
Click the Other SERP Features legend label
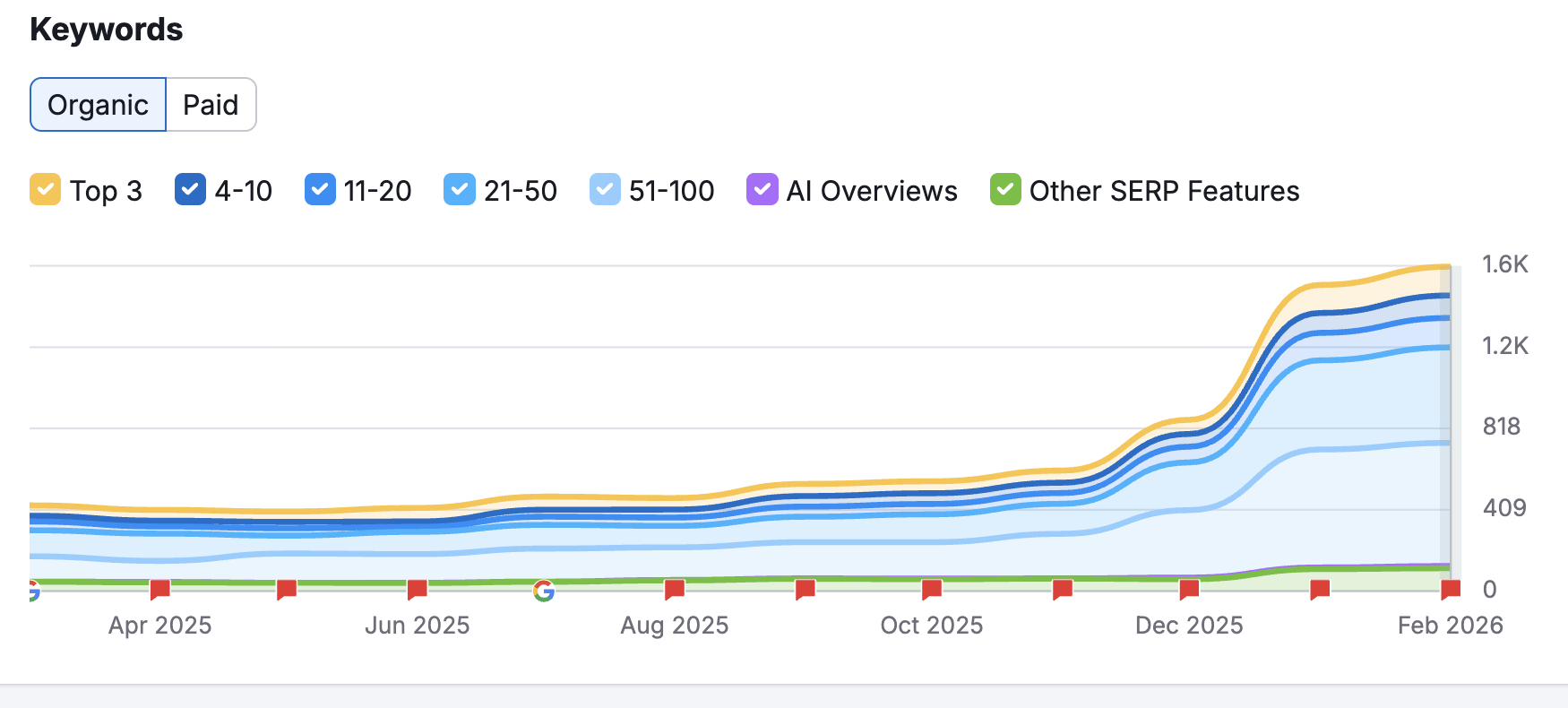[x=1165, y=191]
